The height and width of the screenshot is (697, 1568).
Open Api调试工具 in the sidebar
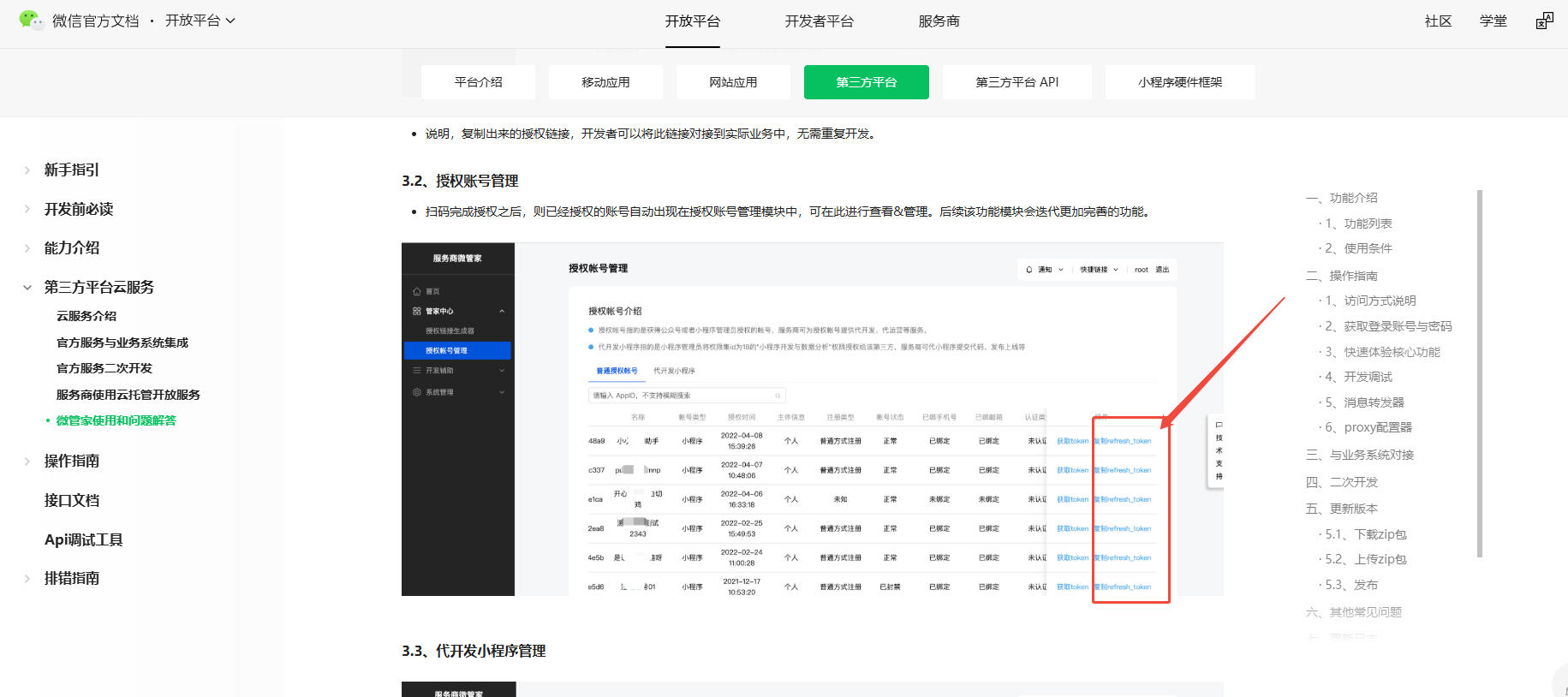click(84, 539)
